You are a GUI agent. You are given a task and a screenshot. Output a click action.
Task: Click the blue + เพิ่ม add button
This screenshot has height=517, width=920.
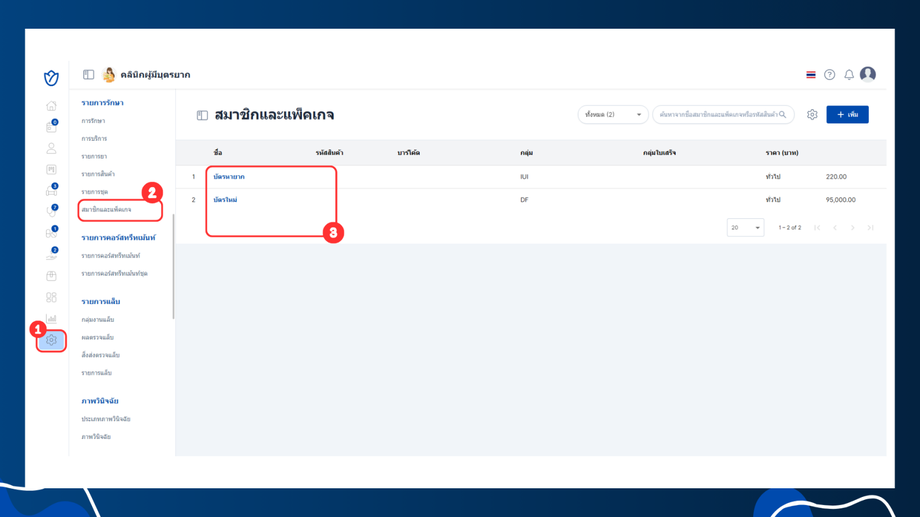(x=847, y=114)
